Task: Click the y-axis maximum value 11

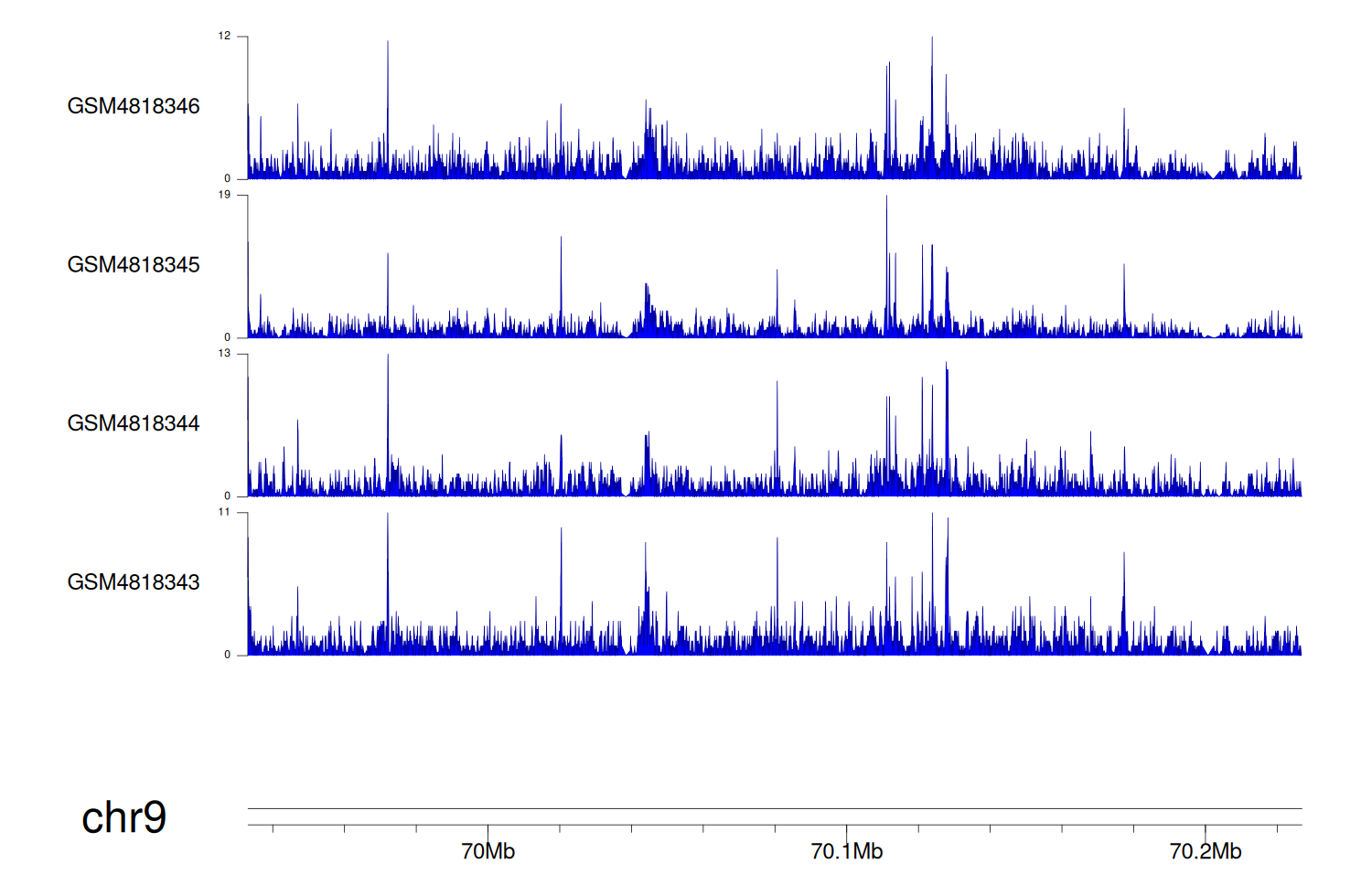Action: [224, 512]
